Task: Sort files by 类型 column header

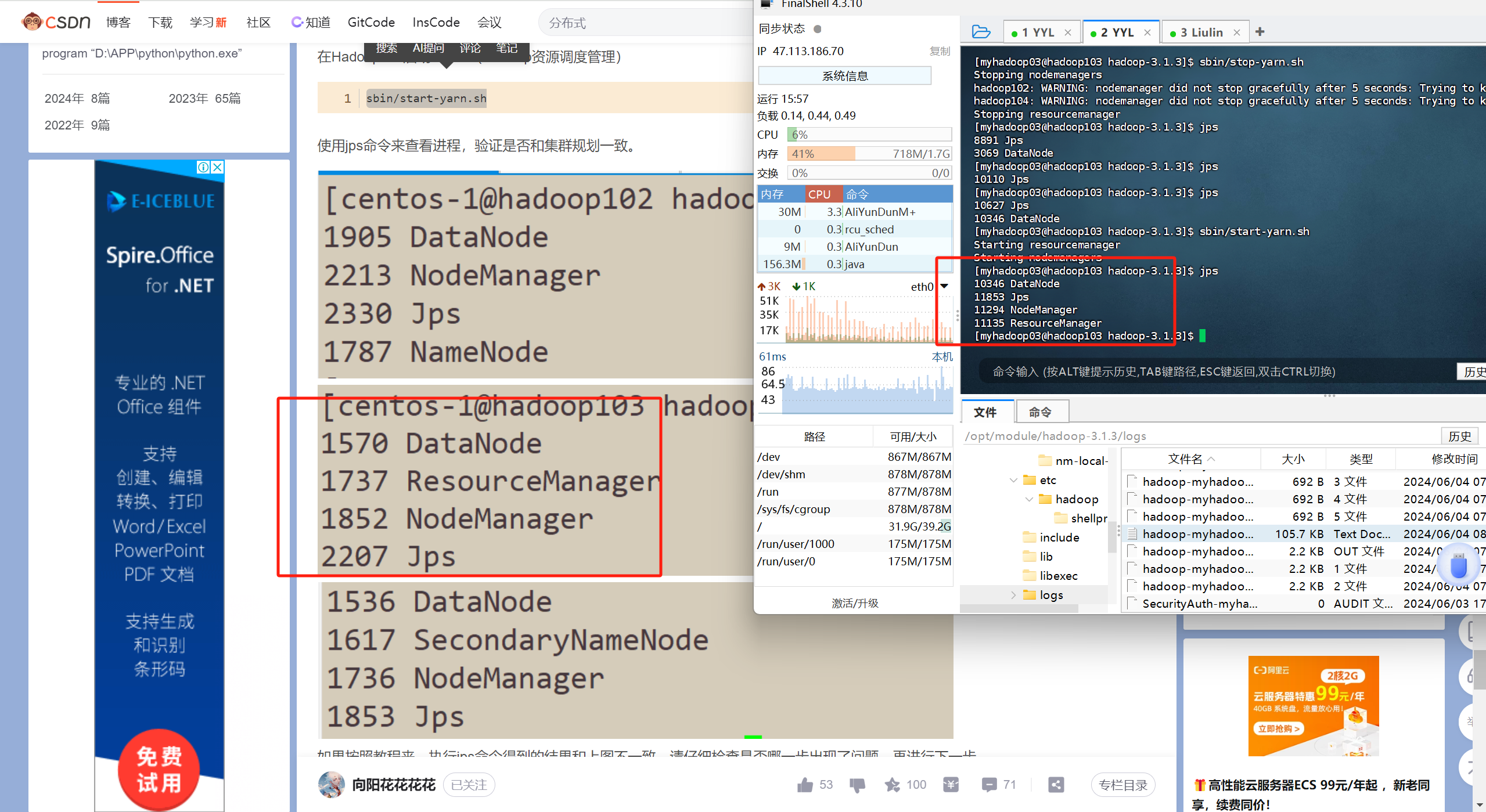Action: [1361, 459]
